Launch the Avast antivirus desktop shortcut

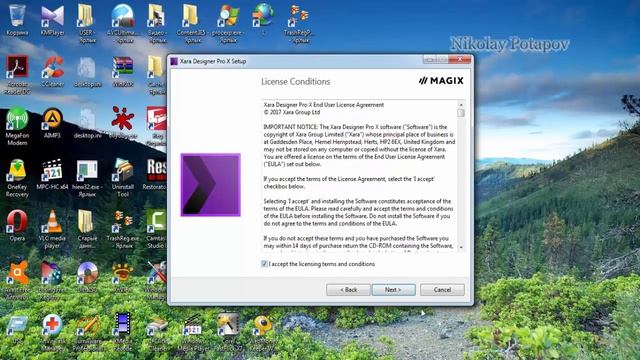[x=17, y=281]
